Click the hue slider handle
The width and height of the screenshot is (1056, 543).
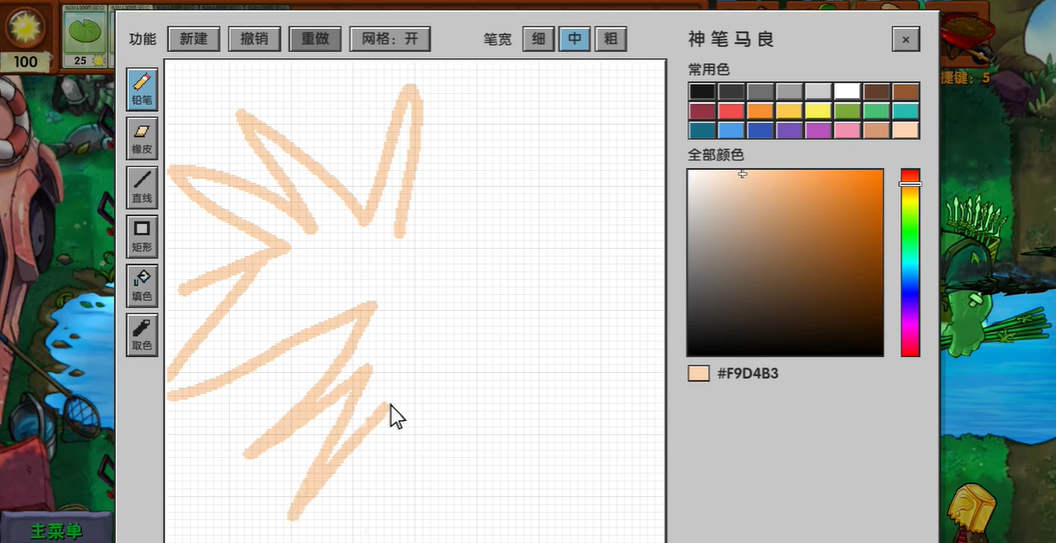click(910, 184)
